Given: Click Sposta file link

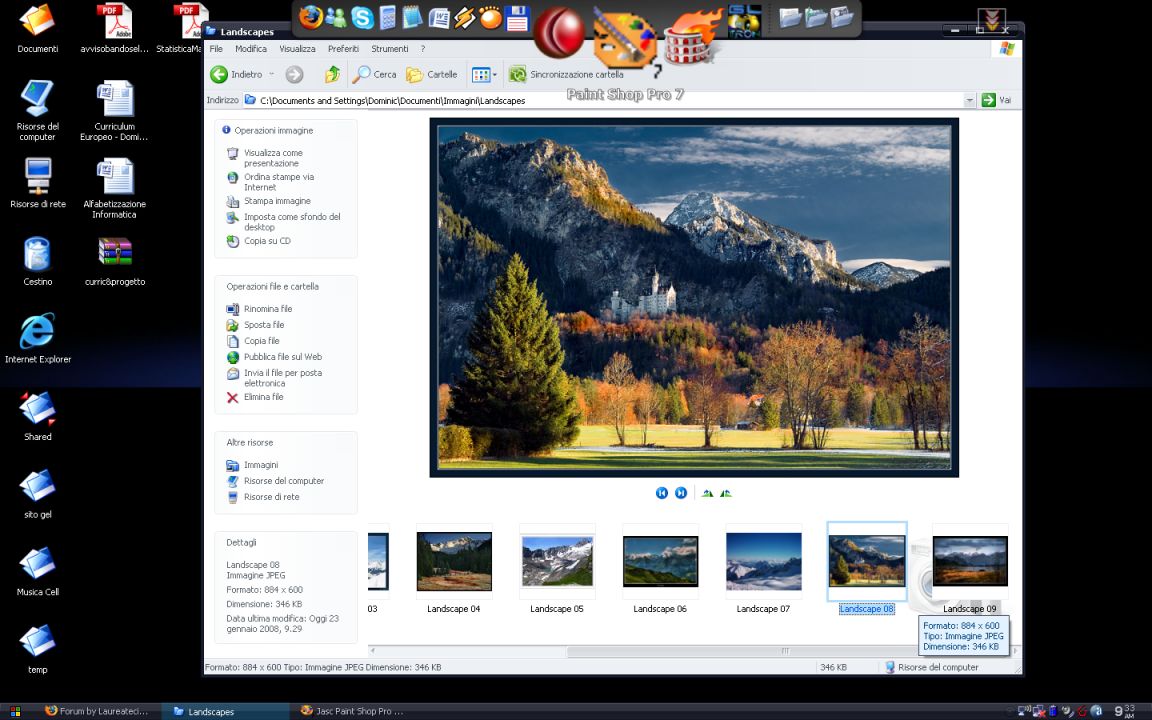Looking at the screenshot, I should pos(264,325).
